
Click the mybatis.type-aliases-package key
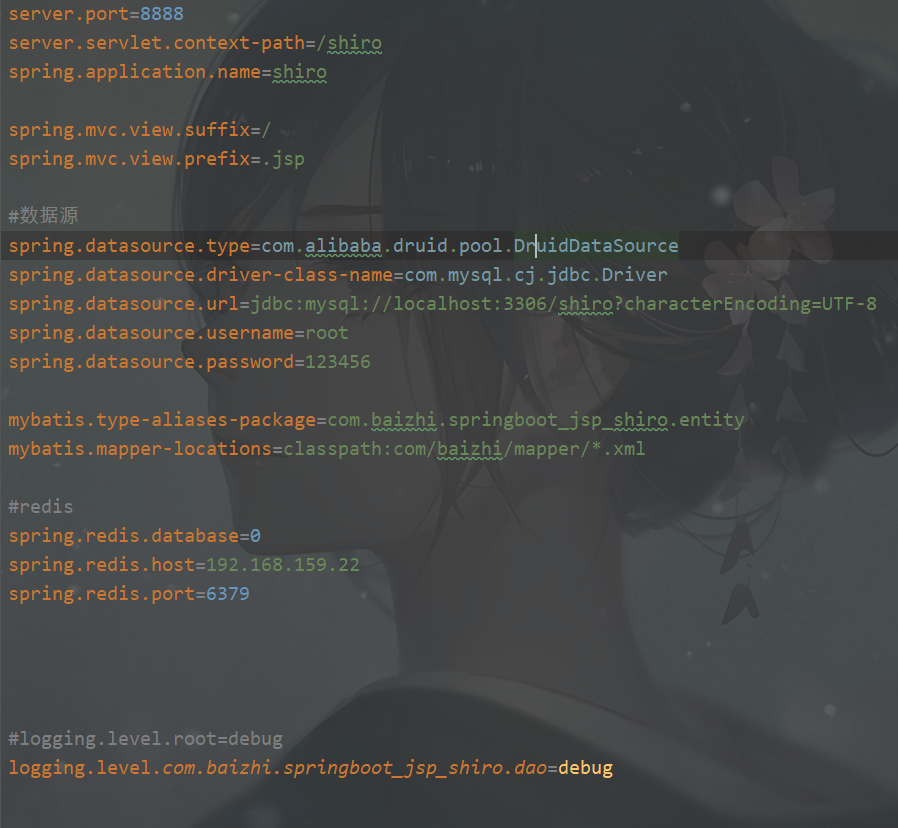click(162, 420)
